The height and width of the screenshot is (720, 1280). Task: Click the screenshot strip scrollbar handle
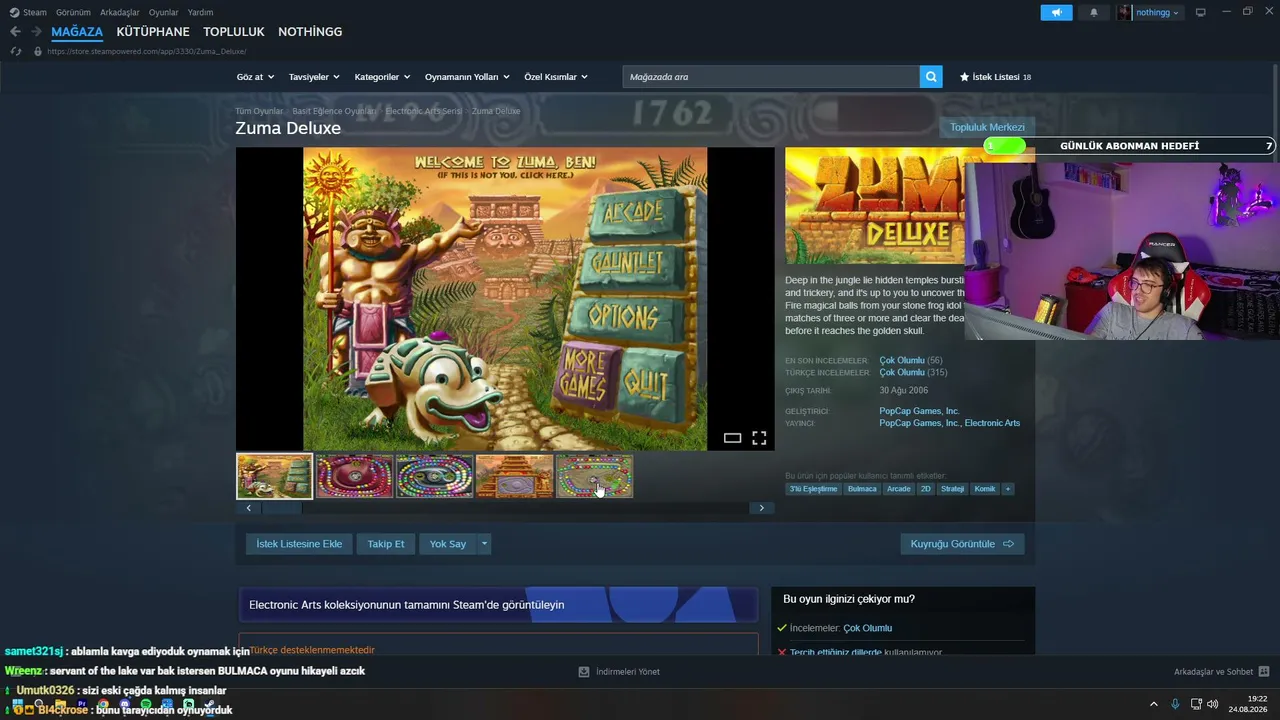tap(282, 508)
